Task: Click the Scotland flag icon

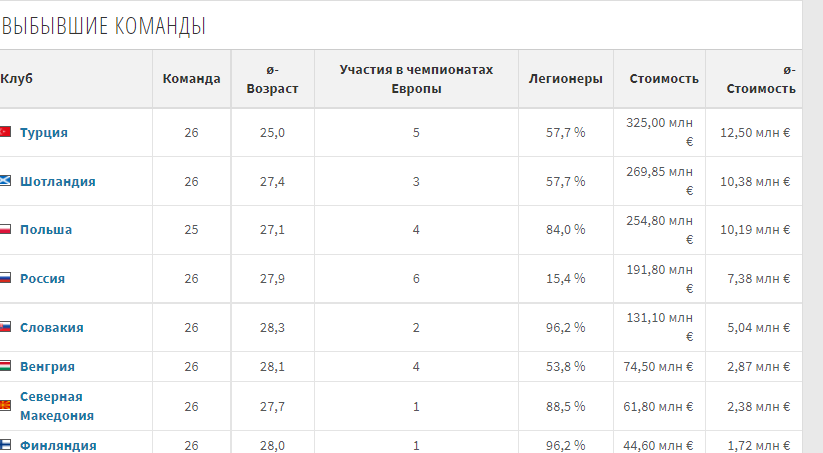Action: pyautogui.click(x=5, y=181)
